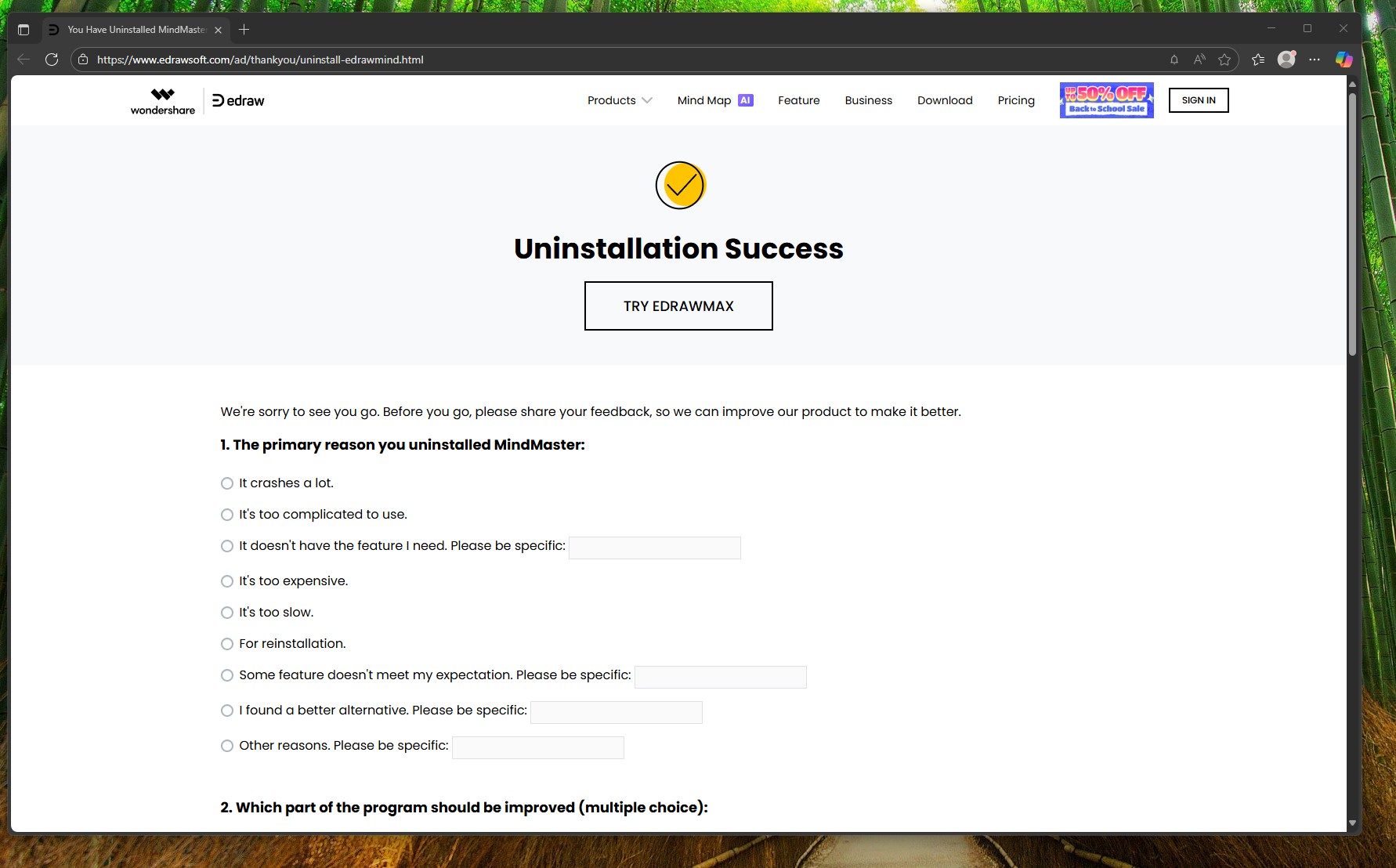
Task: Go to the Feature page
Action: point(799,100)
